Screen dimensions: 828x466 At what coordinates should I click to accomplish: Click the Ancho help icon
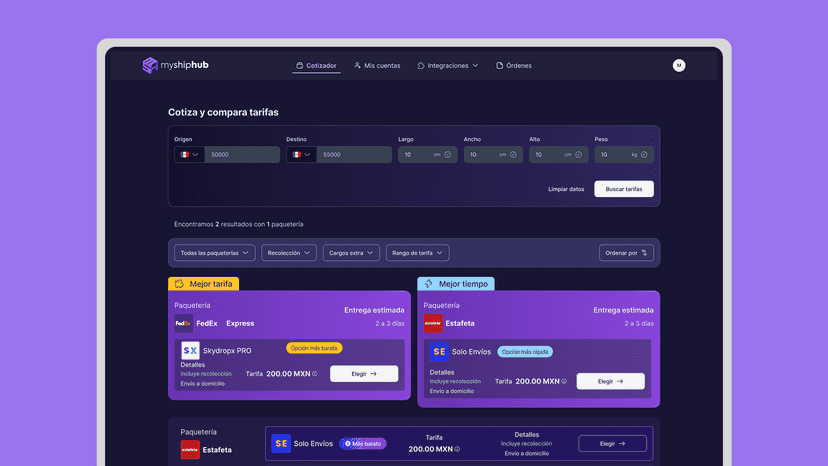[x=513, y=155]
